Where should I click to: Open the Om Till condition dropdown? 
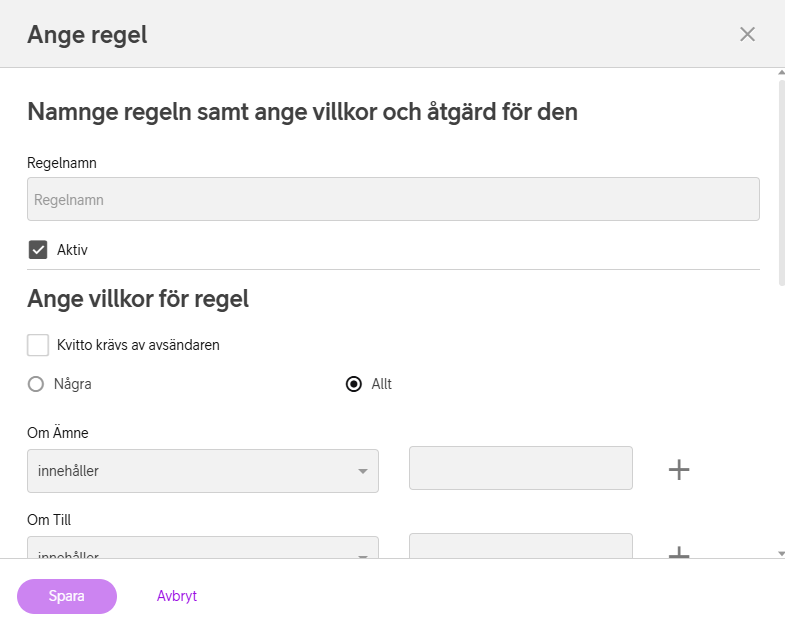pos(203,548)
